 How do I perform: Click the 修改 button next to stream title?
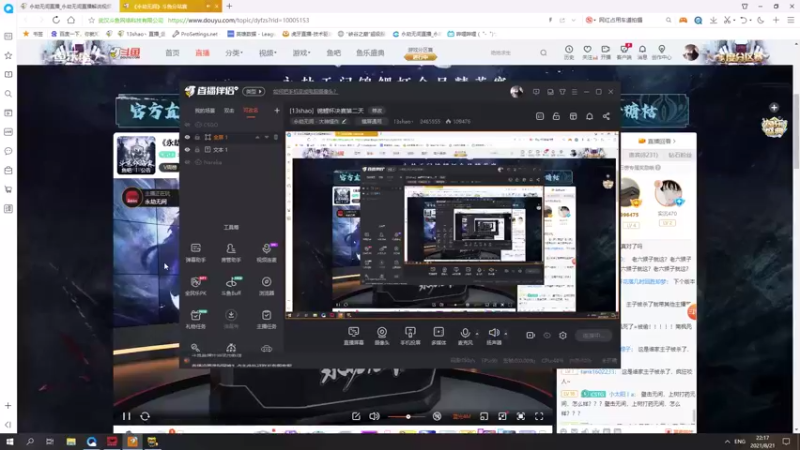pyautogui.click(x=377, y=111)
